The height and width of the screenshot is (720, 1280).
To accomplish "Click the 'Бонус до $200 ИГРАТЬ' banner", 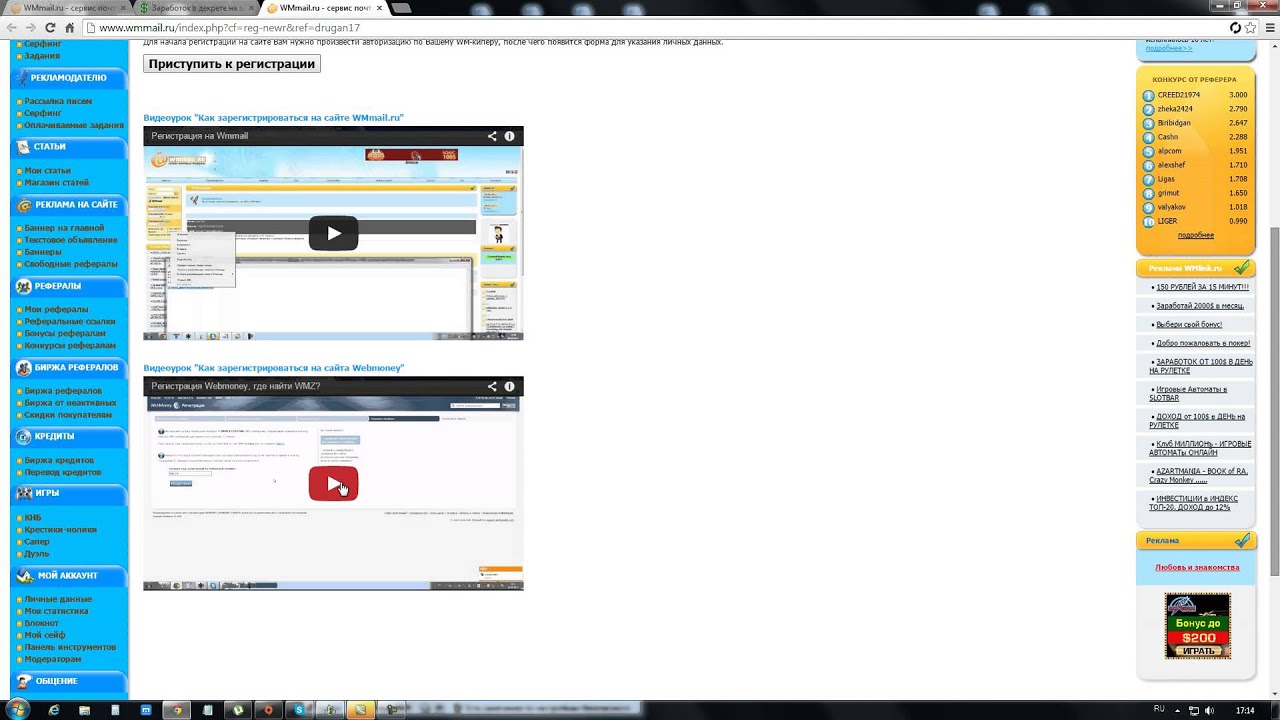I will pyautogui.click(x=1198, y=626).
